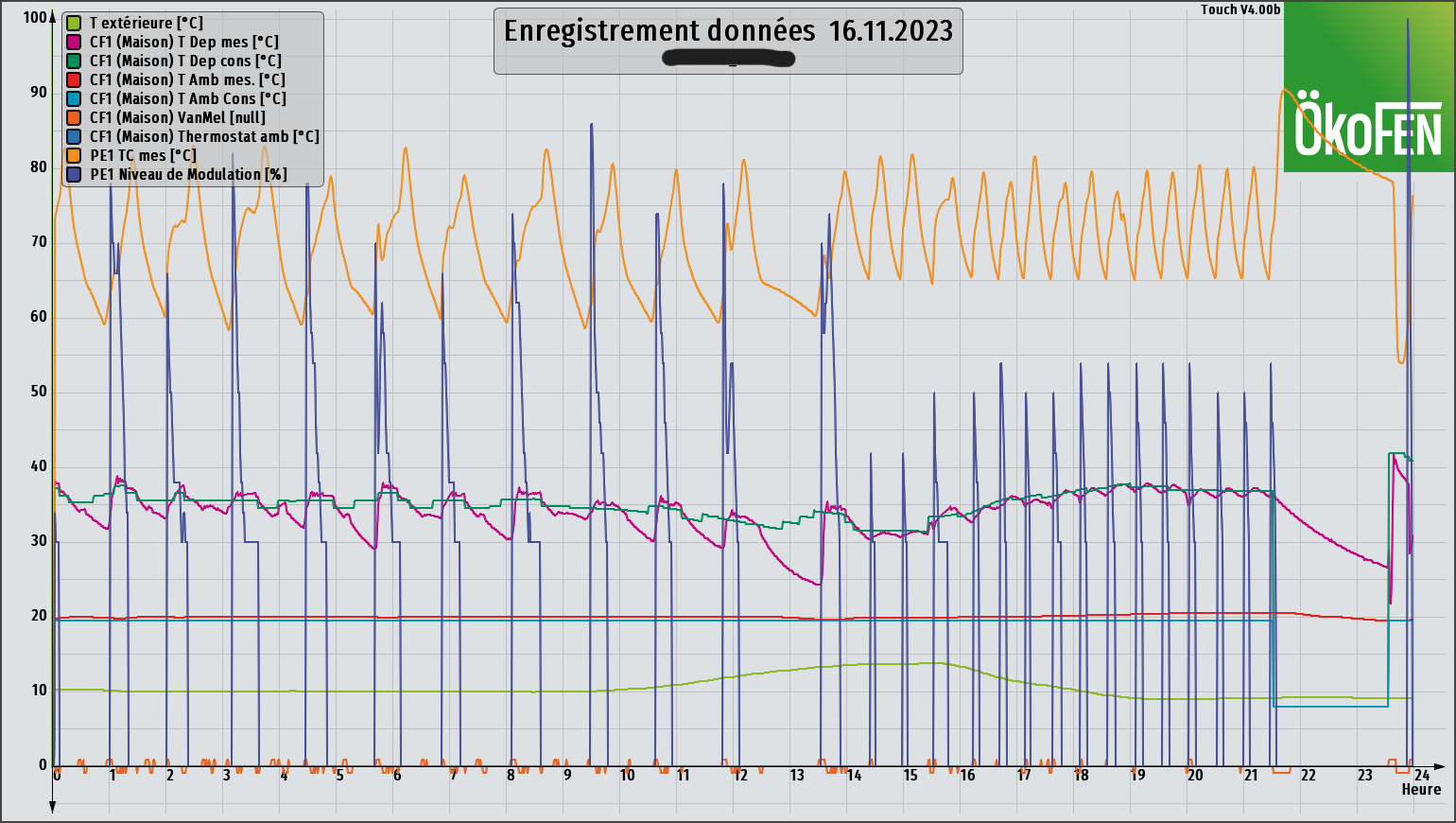Viewport: 1456px width, 823px height.
Task: Click the T Dep cons dark green swatch
Action: [x=74, y=61]
